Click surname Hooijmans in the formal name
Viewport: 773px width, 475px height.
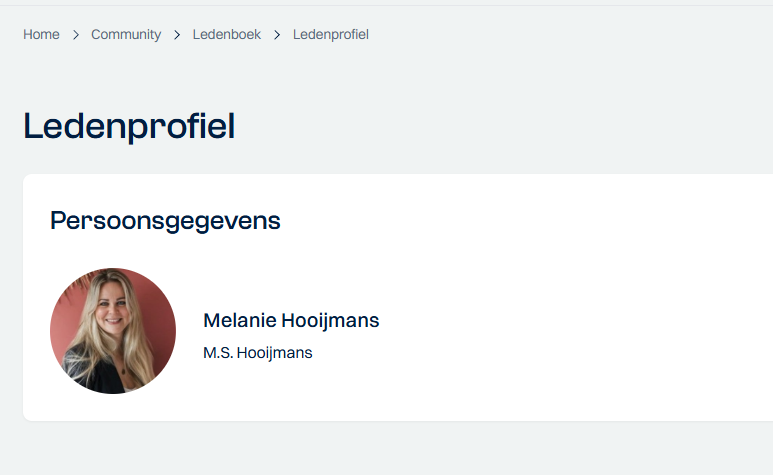pyautogui.click(x=275, y=353)
